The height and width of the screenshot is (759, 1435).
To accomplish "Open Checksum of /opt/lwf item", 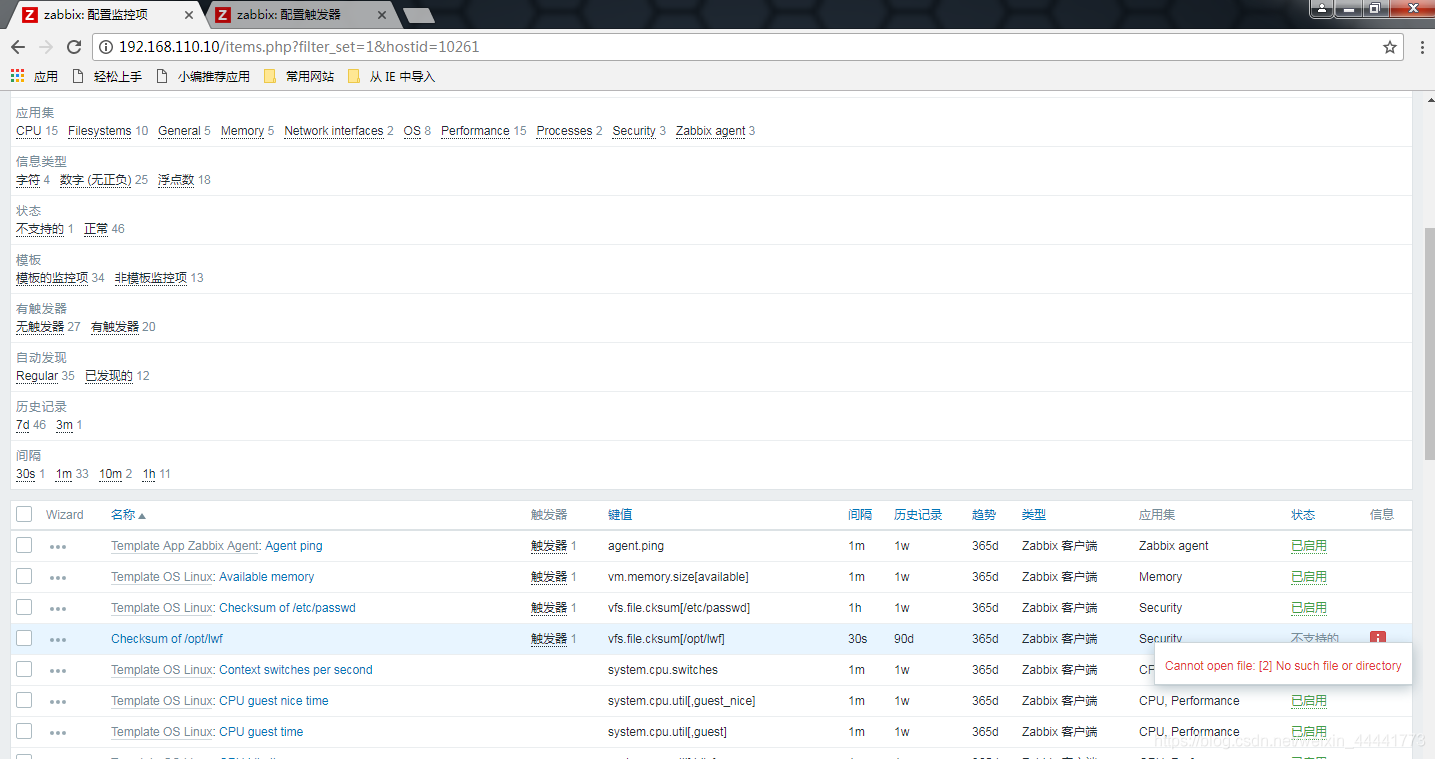I will click(x=167, y=639).
